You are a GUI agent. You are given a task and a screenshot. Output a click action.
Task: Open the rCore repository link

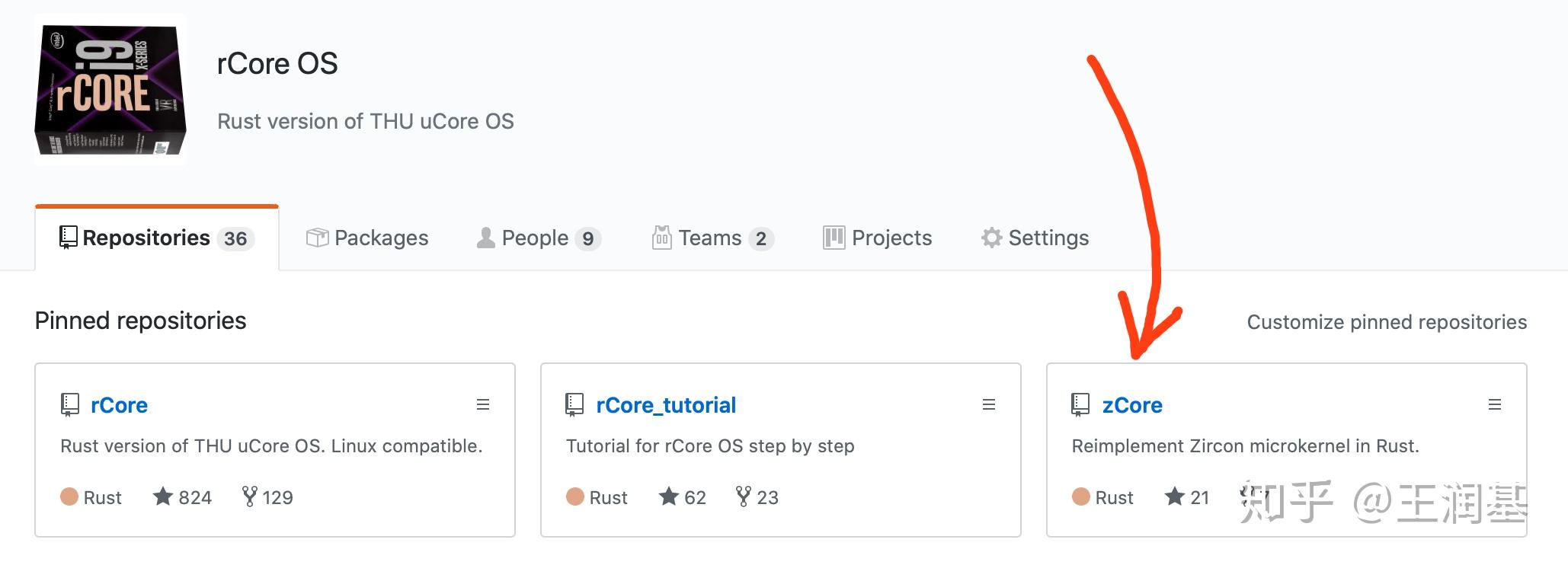coord(119,405)
